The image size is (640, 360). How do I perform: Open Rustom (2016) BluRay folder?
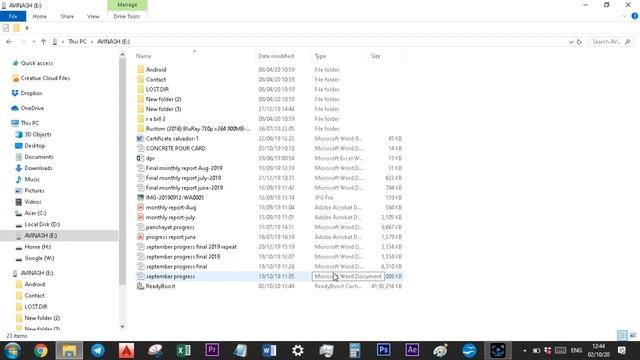pos(198,129)
